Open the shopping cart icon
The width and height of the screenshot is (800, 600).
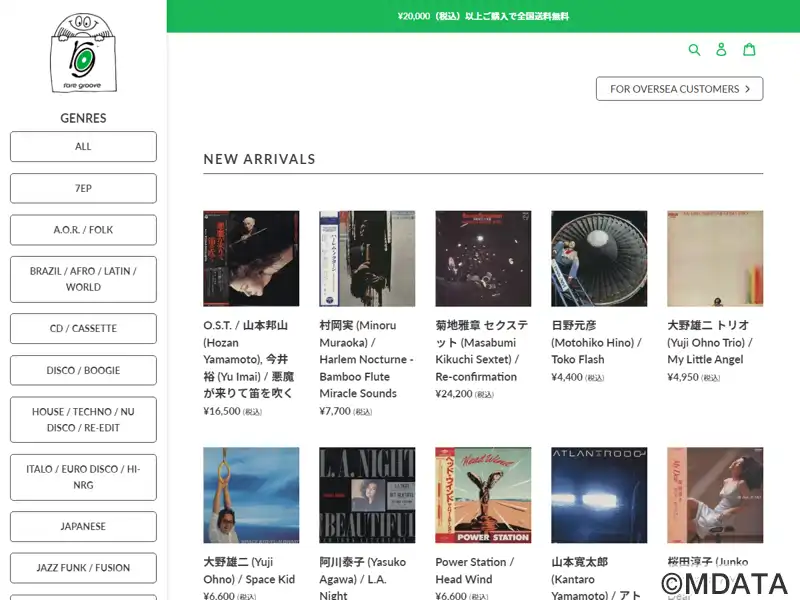[749, 49]
